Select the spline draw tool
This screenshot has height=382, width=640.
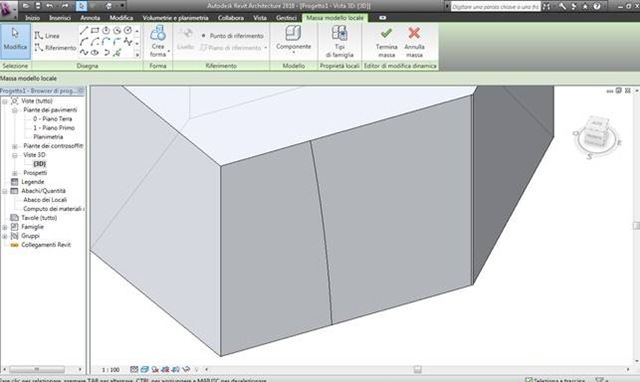pyautogui.click(x=84, y=53)
